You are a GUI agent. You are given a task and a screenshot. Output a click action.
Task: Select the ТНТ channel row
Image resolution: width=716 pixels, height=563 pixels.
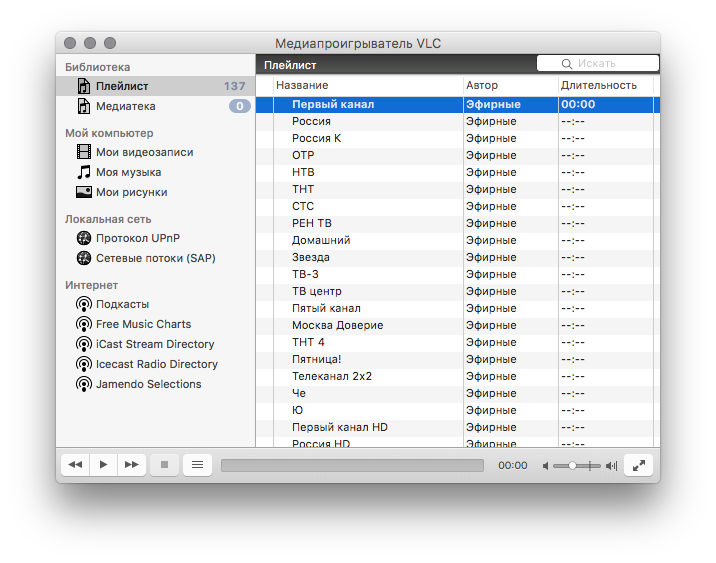[458, 189]
